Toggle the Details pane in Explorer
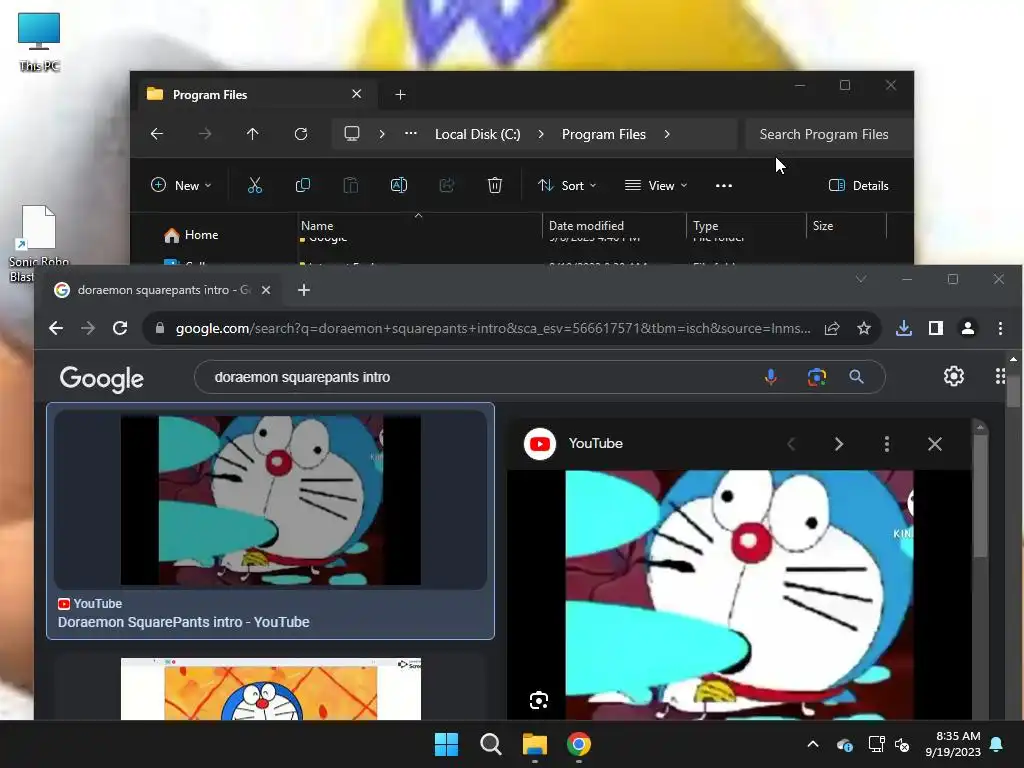This screenshot has width=1024, height=768. pyautogui.click(x=859, y=185)
